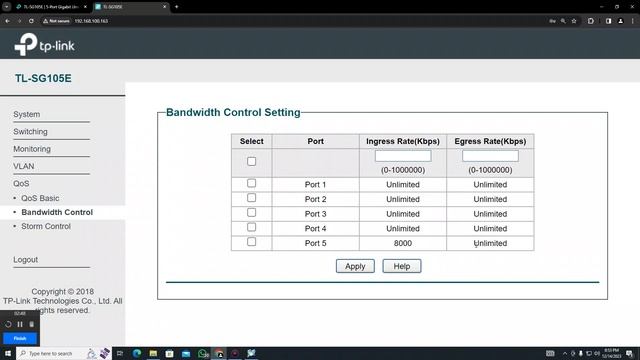Open the browser profile avatar
Screen dimensions: 640x360
620,21
